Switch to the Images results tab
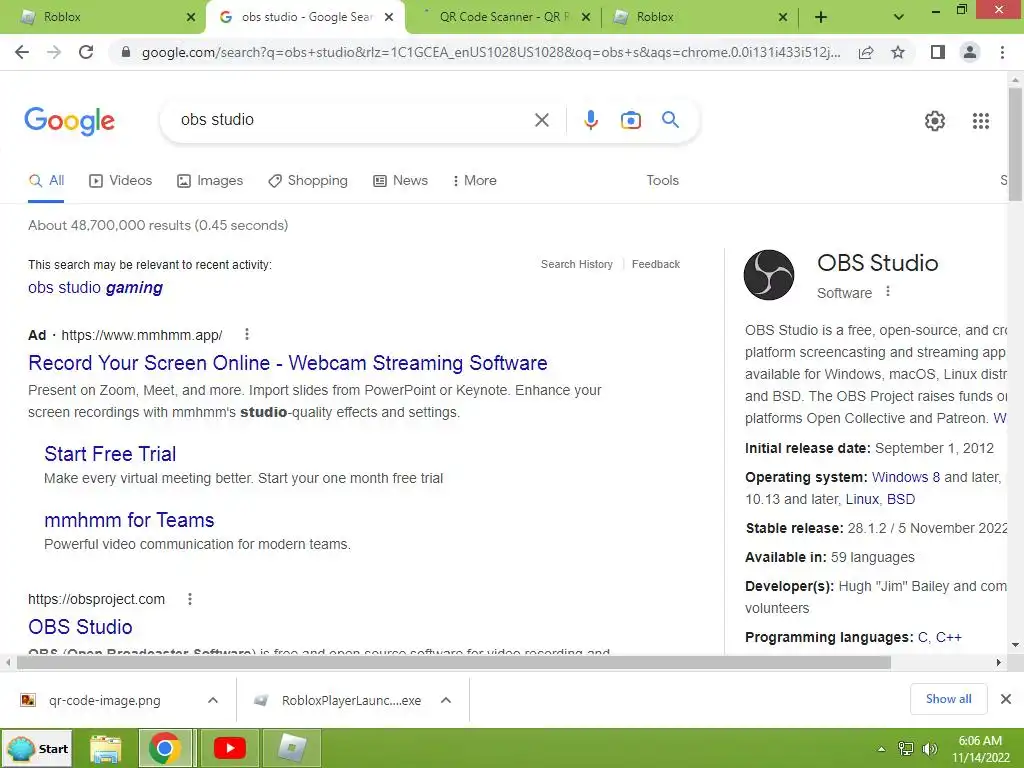Viewport: 1024px width, 768px height. tap(210, 180)
